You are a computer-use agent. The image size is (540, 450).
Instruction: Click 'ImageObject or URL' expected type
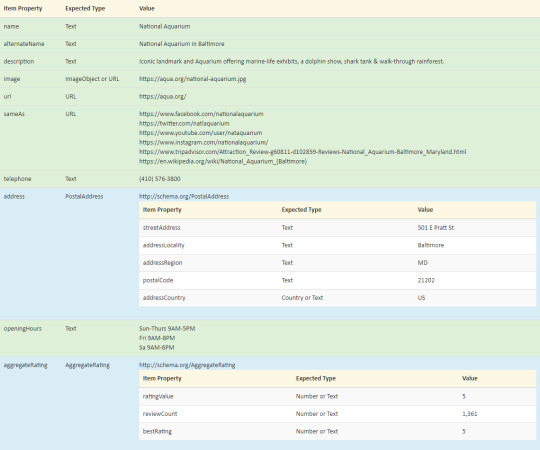click(92, 79)
